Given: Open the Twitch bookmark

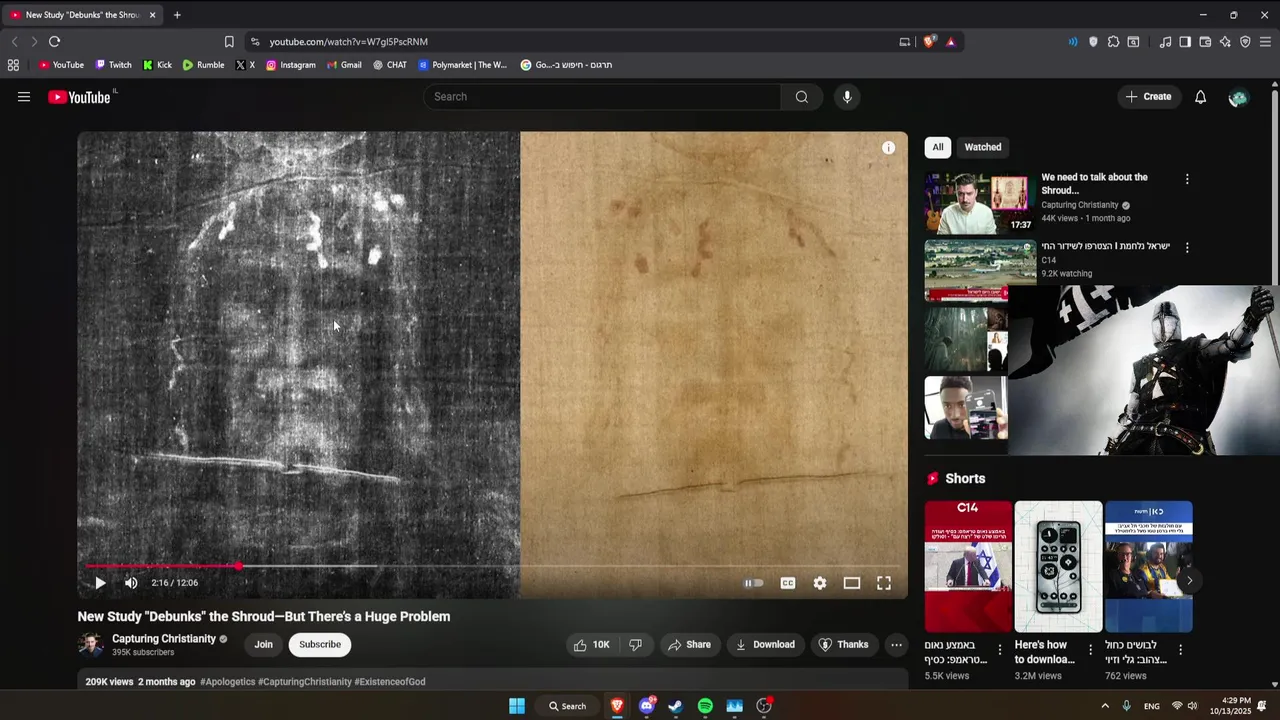Looking at the screenshot, I should [113, 65].
